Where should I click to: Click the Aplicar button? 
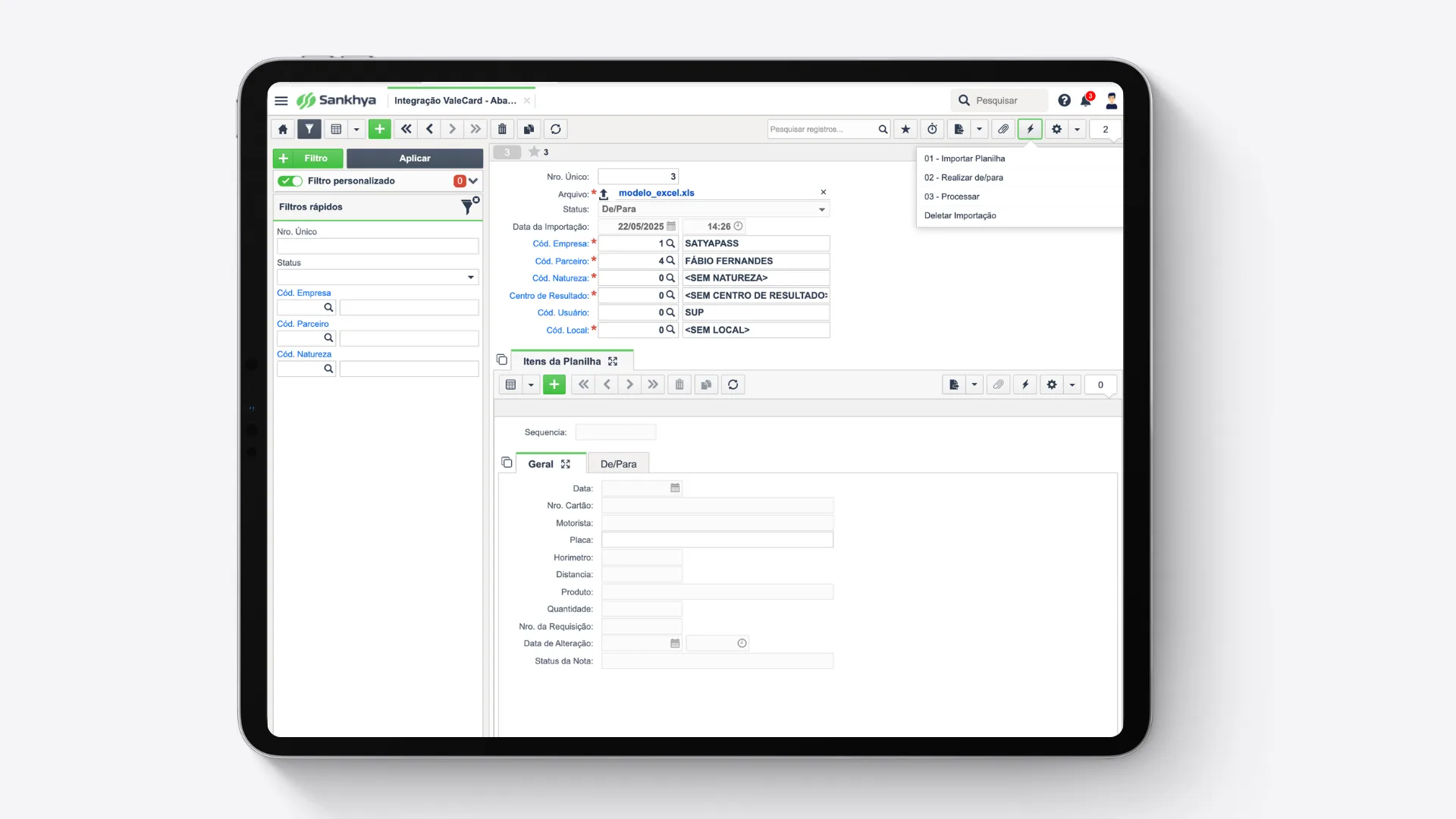click(x=415, y=158)
